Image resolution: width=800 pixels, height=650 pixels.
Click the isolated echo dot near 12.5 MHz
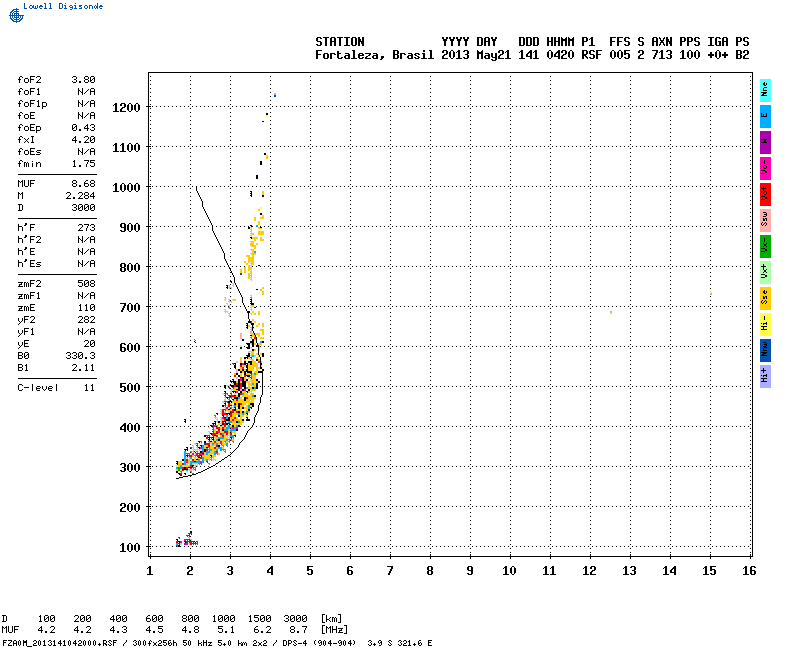[x=611, y=312]
